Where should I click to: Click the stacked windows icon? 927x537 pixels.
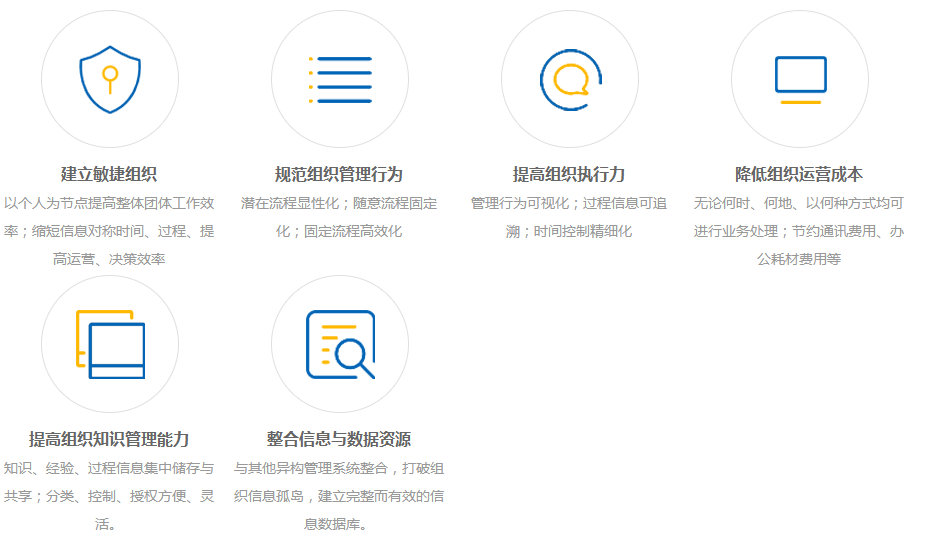click(x=110, y=344)
